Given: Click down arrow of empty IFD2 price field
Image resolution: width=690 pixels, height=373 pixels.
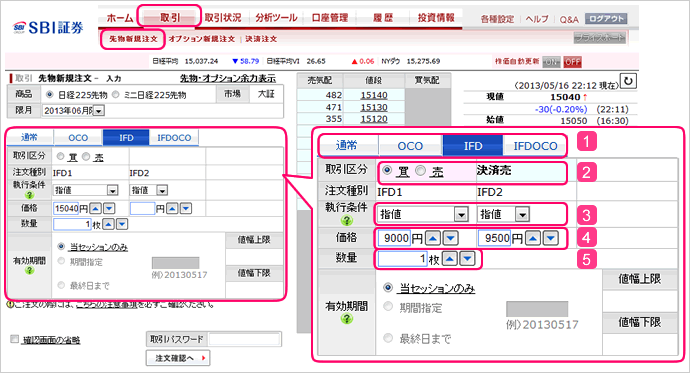Looking at the screenshot, I should click(x=186, y=208).
